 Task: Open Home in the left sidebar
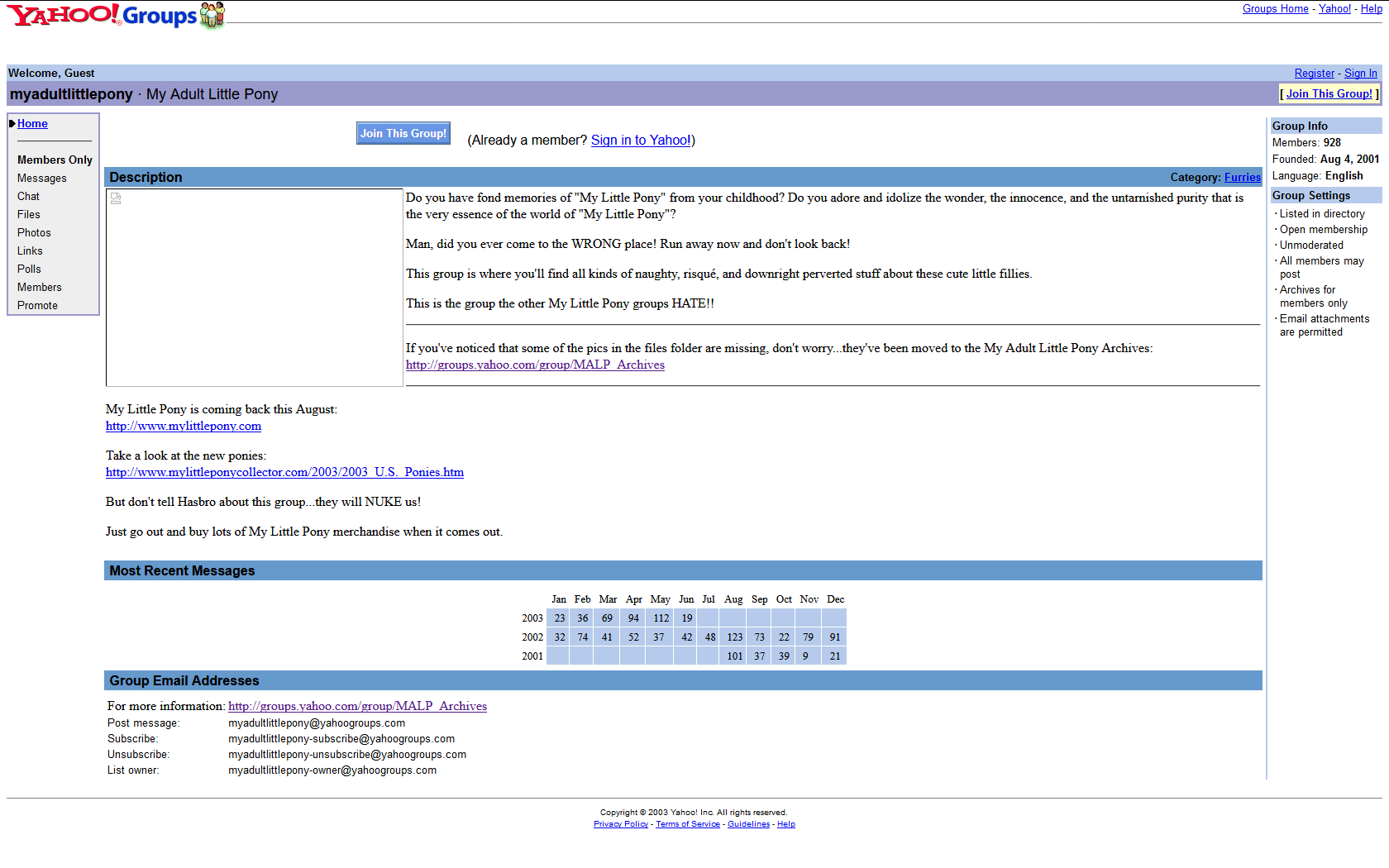coord(32,124)
